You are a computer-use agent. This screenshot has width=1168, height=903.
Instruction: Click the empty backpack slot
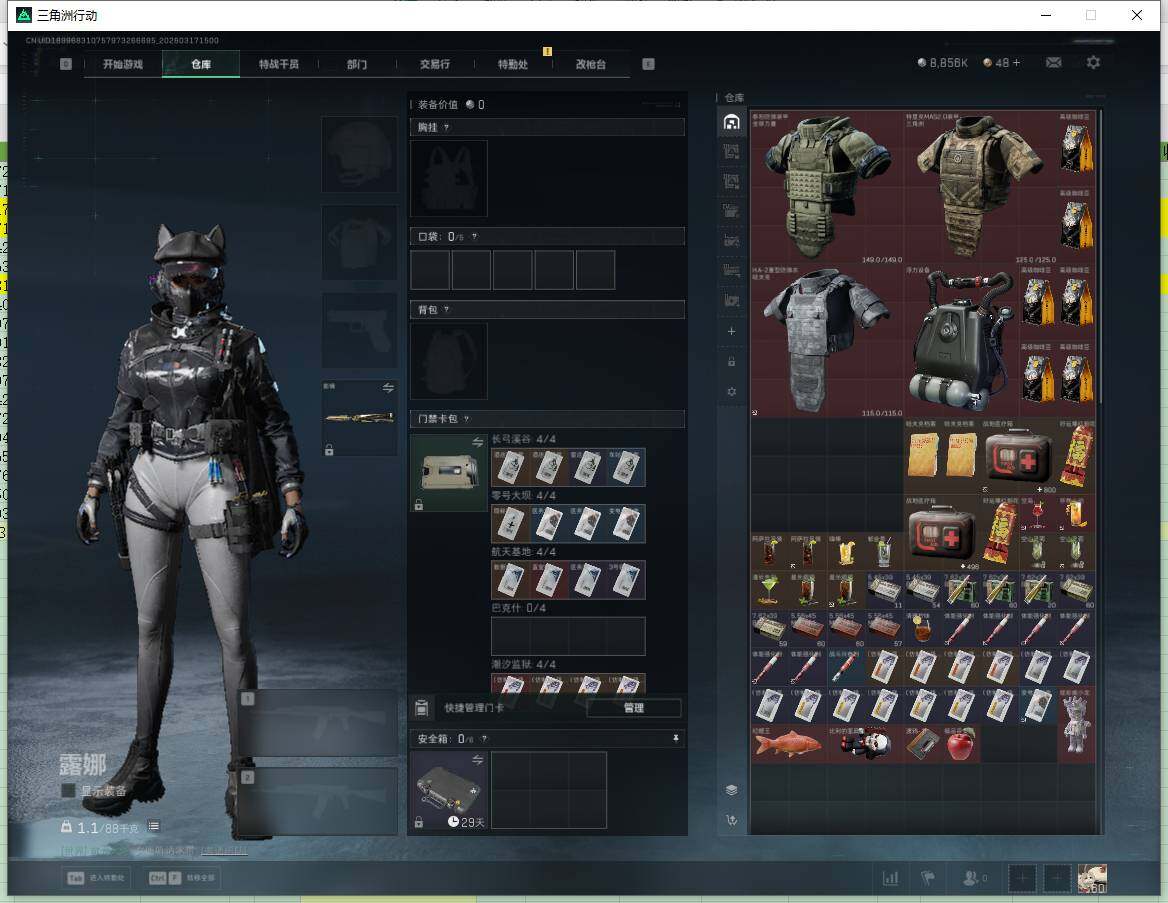(448, 361)
